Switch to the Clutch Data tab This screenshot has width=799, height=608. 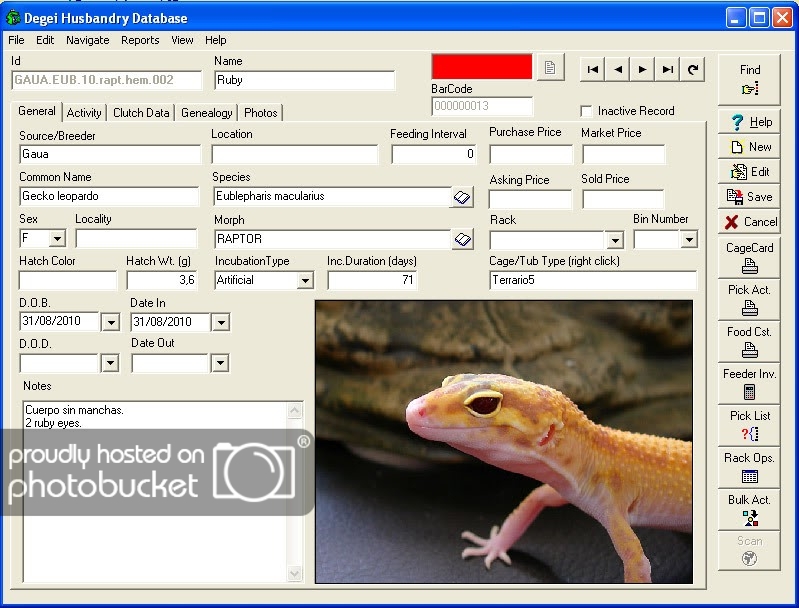click(x=141, y=113)
